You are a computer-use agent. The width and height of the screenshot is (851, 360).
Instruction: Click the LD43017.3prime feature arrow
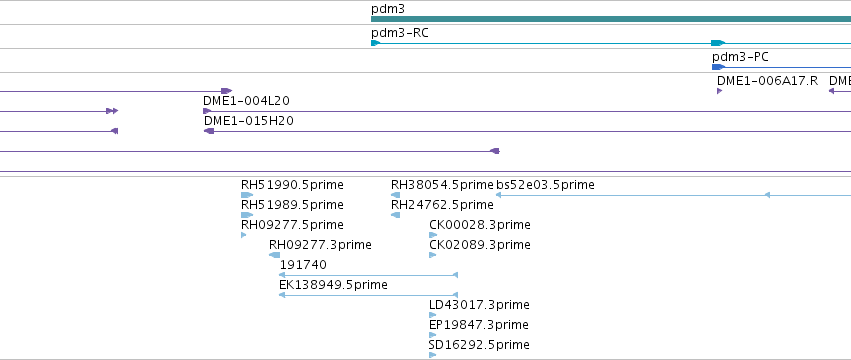pyautogui.click(x=433, y=315)
